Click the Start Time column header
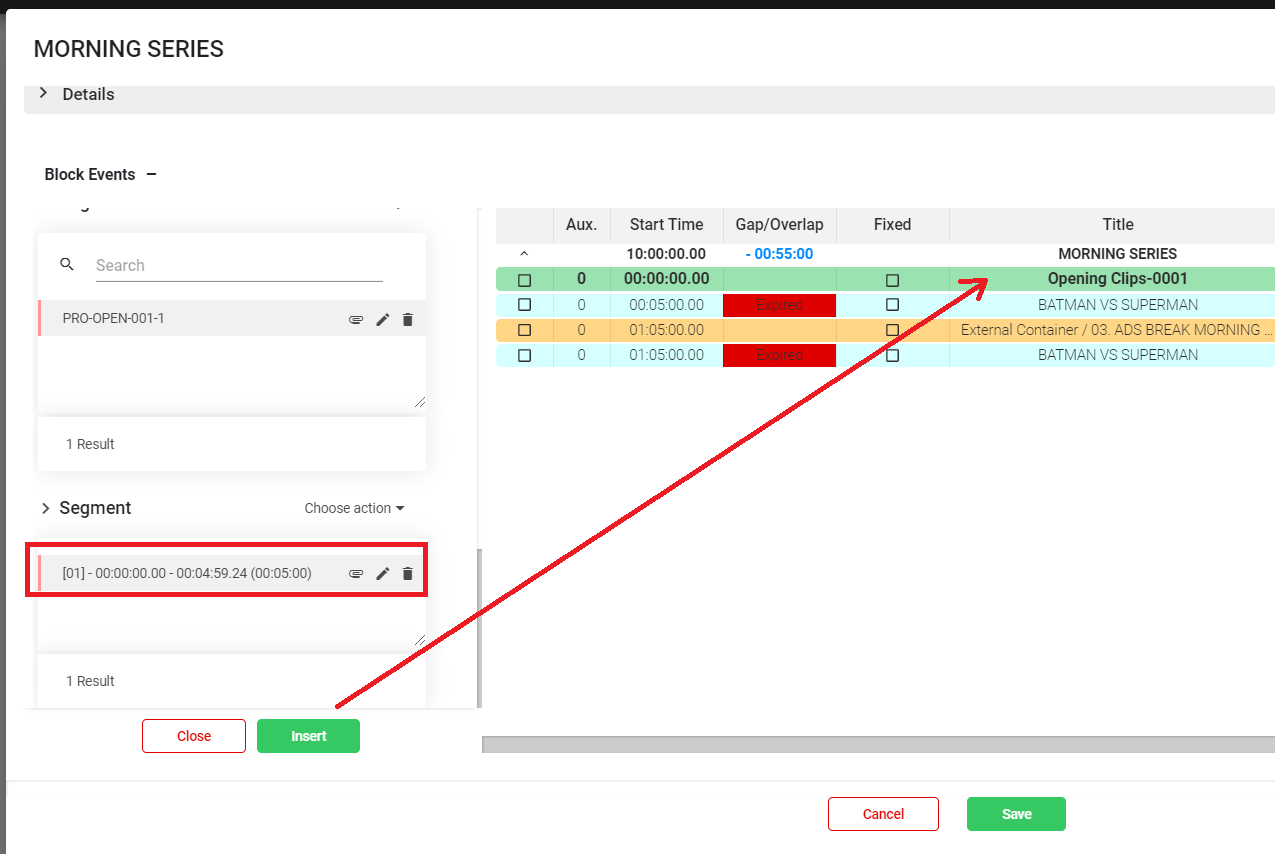1279x854 pixels. (666, 225)
